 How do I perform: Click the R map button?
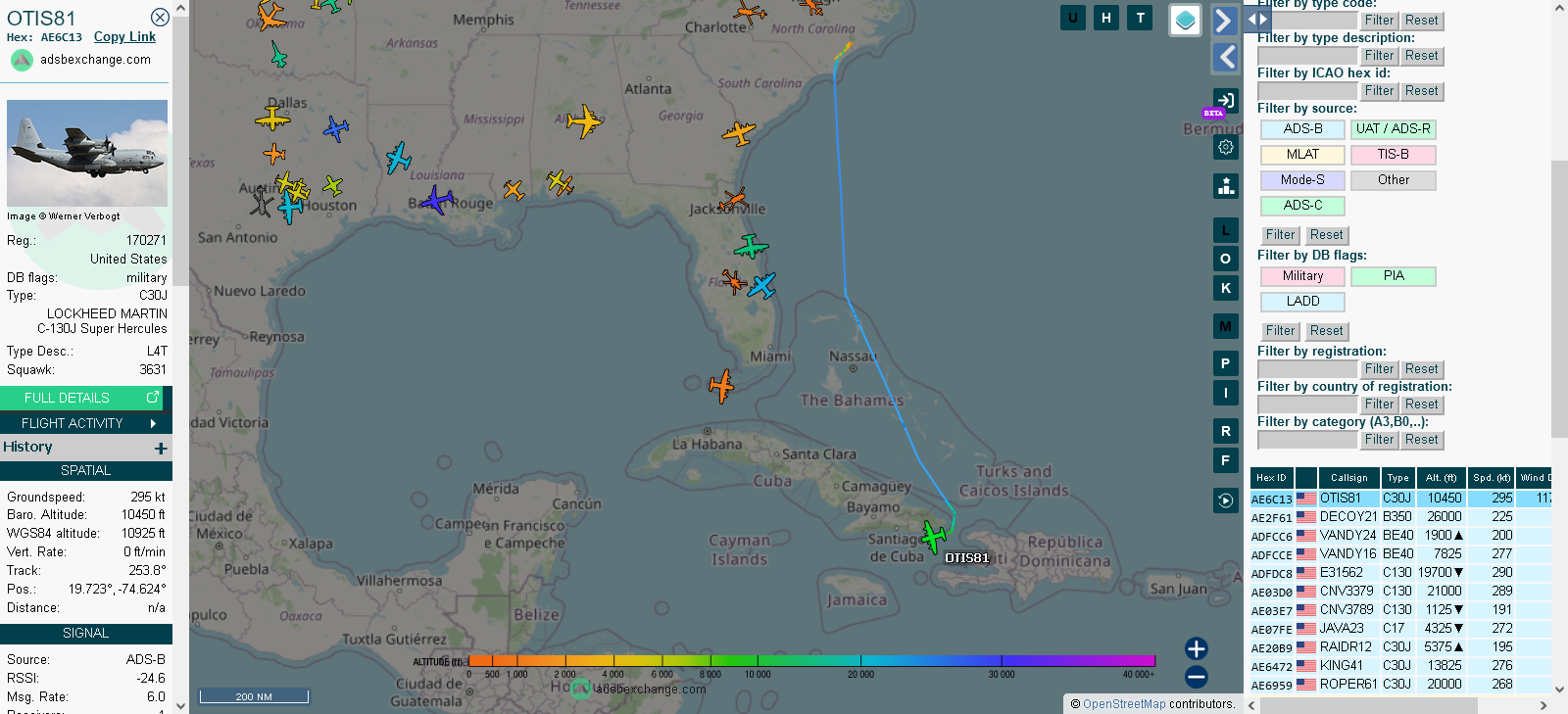1226,431
